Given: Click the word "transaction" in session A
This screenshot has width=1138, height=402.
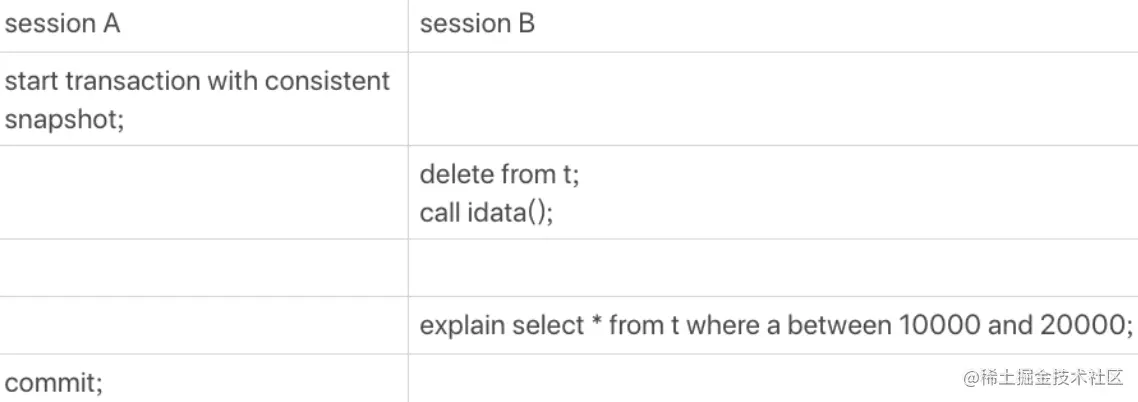Looking at the screenshot, I should point(132,81).
